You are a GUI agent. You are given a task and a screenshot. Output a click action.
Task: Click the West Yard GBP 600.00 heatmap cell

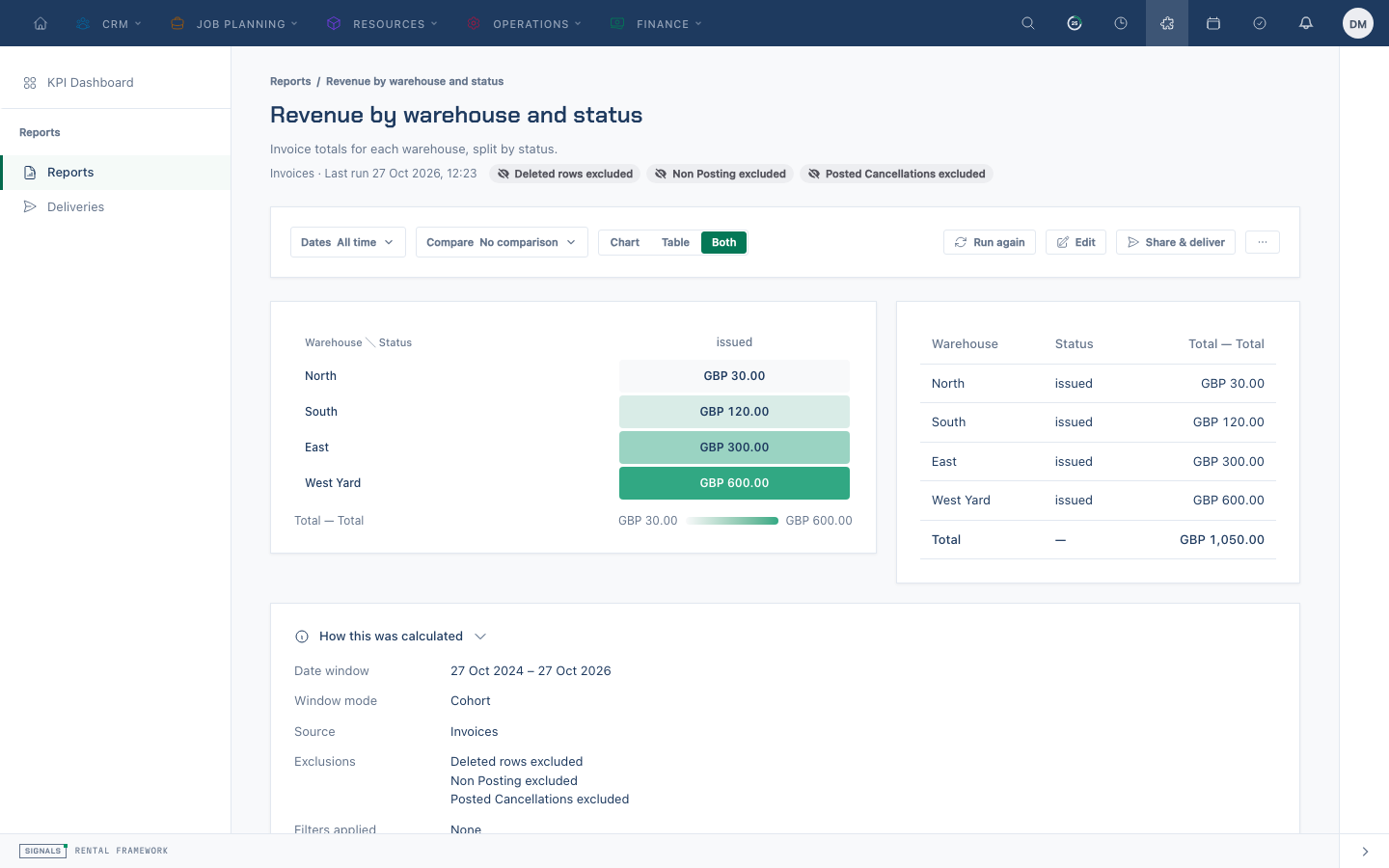tap(734, 483)
